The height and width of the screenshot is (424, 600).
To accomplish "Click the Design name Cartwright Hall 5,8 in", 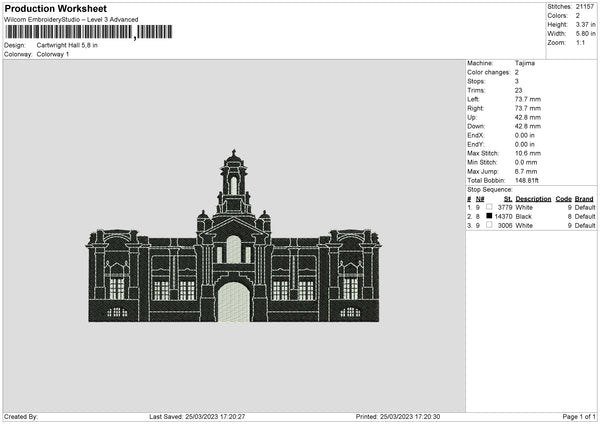I will click(x=67, y=45).
